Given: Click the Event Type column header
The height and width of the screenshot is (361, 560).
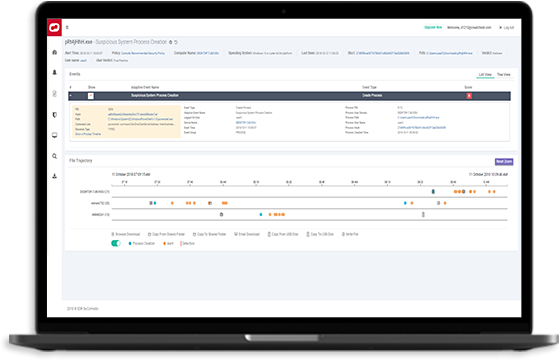Looking at the screenshot, I should [369, 87].
